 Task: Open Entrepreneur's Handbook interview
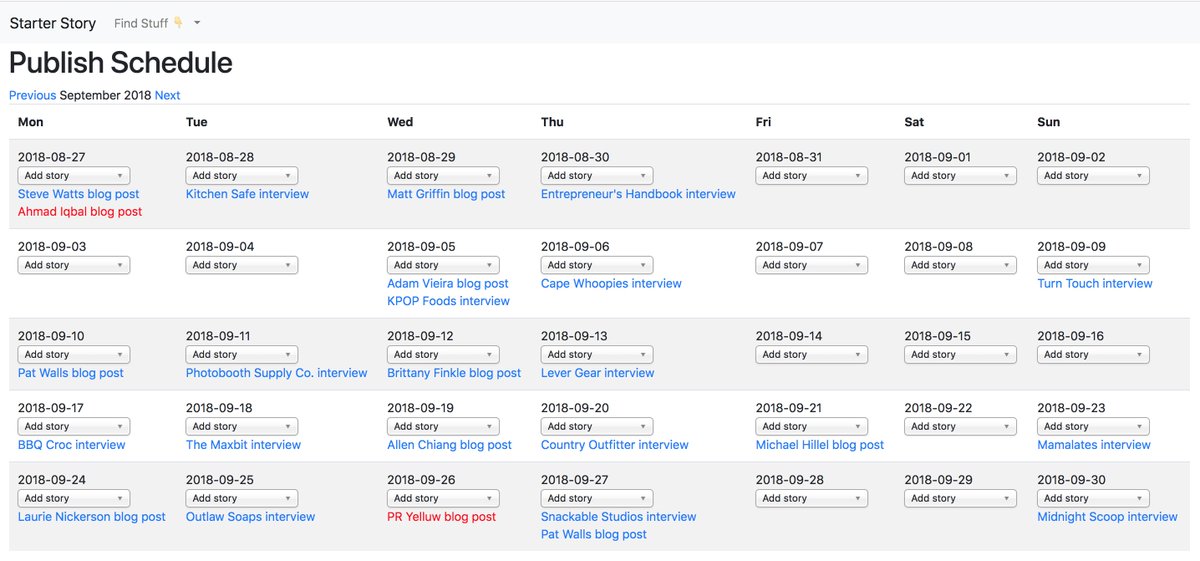(638, 194)
